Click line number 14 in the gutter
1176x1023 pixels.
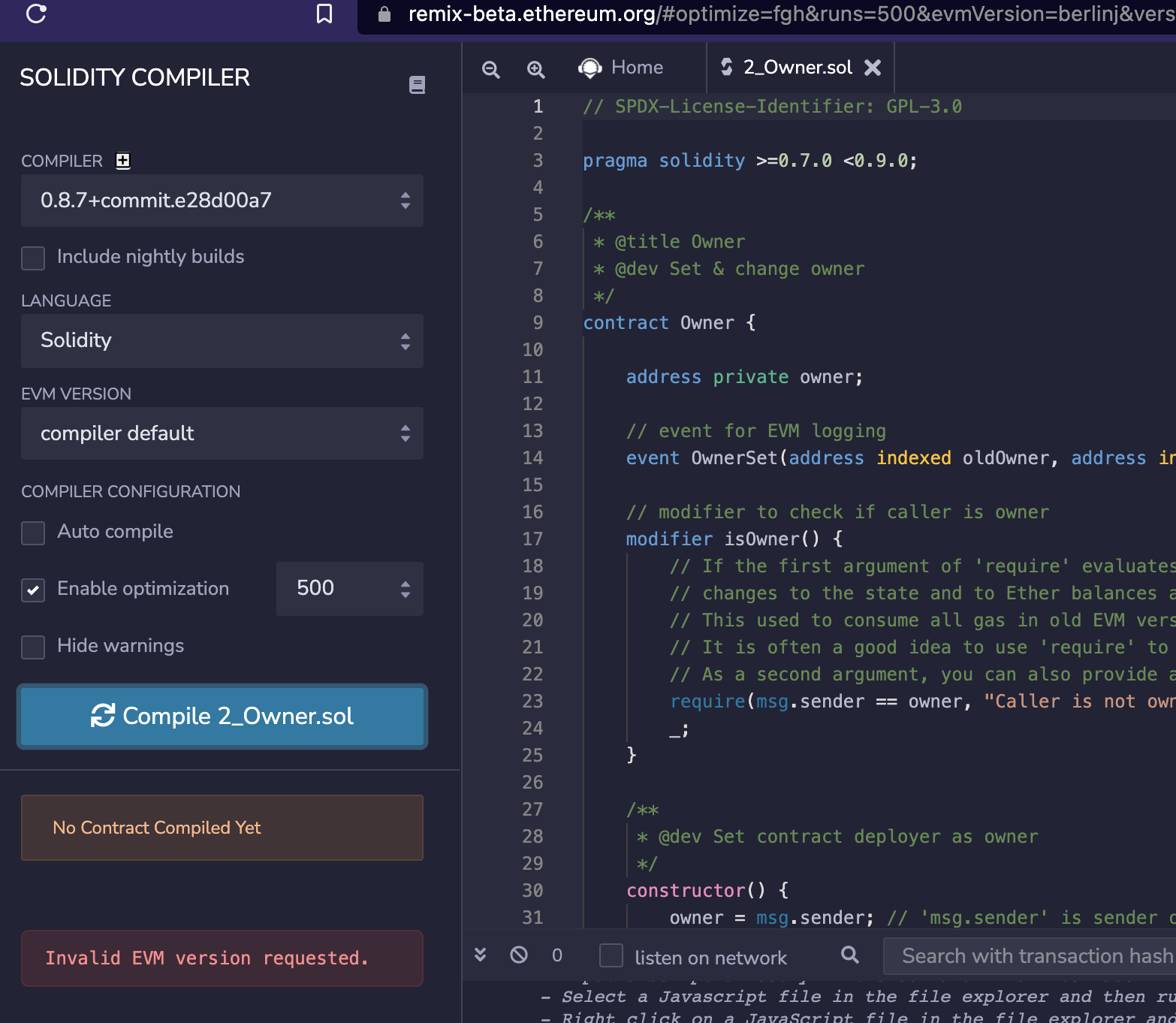(x=532, y=458)
